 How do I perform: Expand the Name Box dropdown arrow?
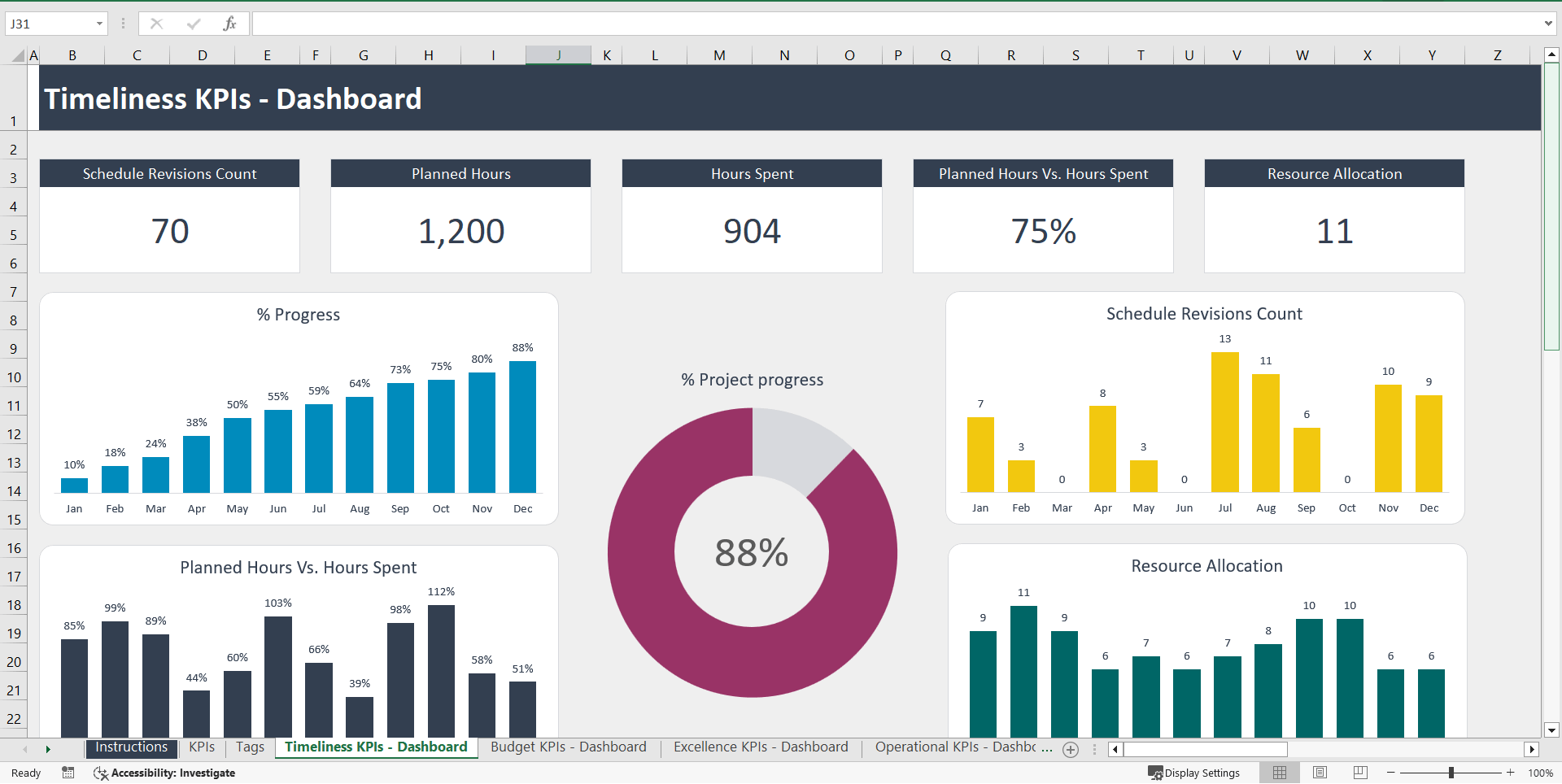tap(99, 24)
